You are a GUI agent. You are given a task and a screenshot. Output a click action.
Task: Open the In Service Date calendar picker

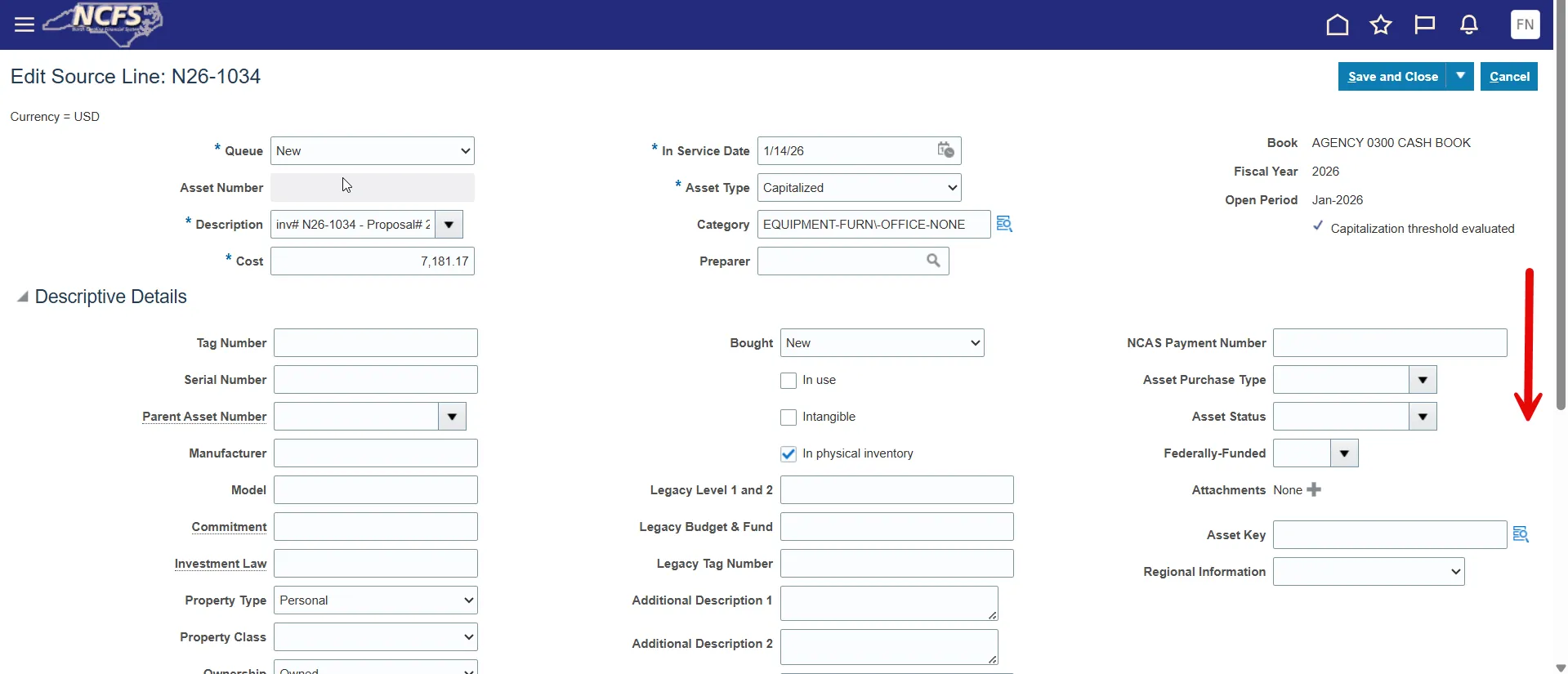click(x=945, y=150)
